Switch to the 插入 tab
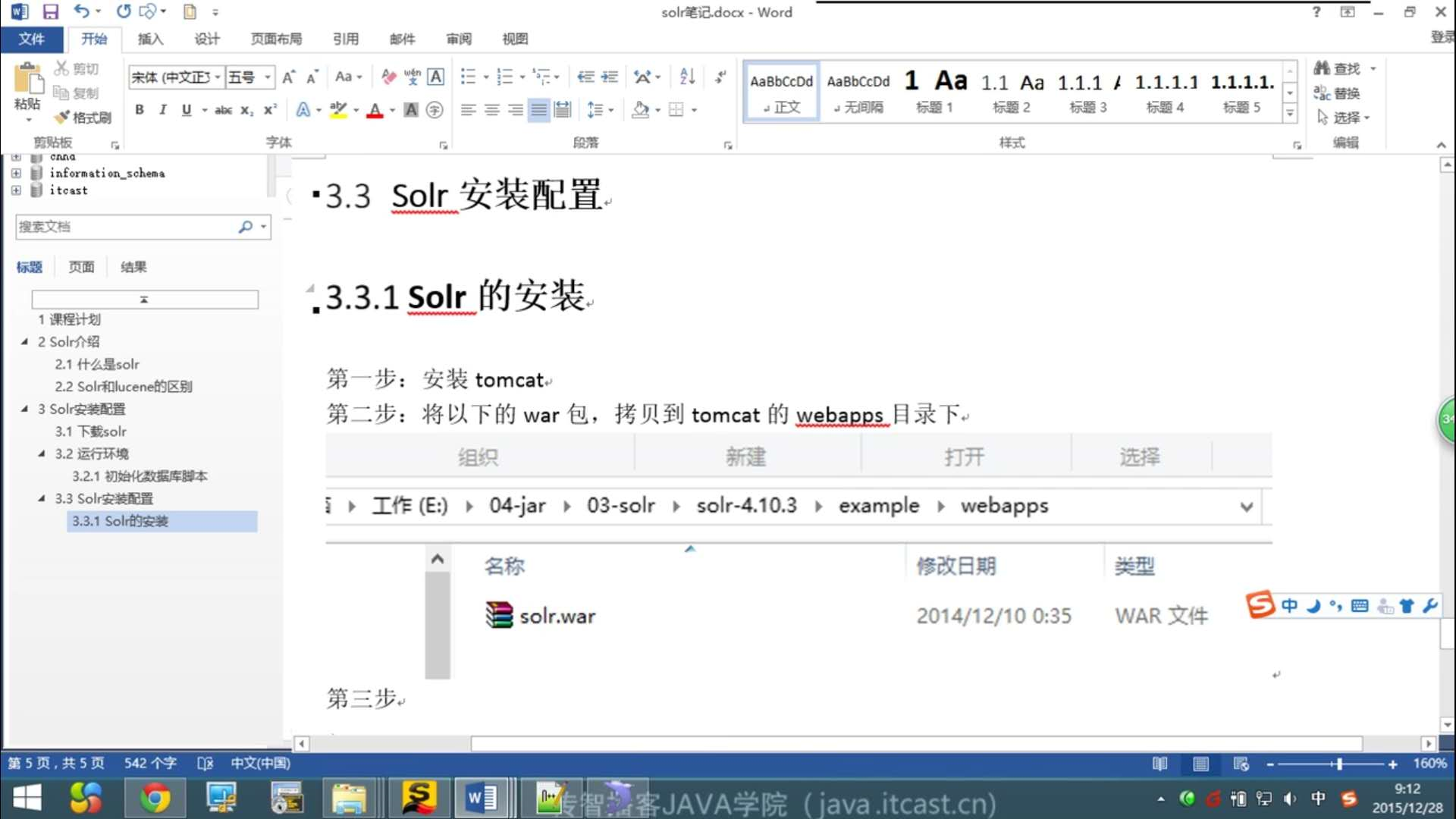 150,39
